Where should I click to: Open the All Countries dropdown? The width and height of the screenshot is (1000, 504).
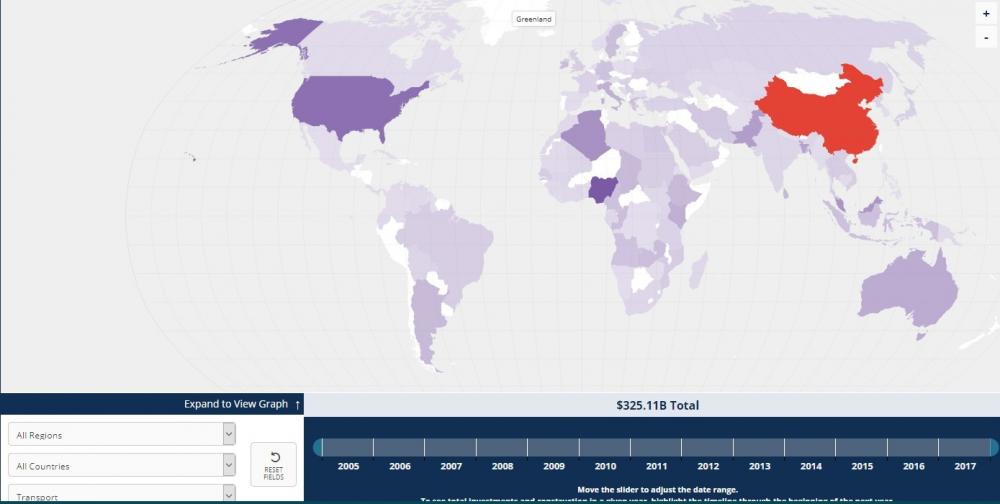click(122, 466)
